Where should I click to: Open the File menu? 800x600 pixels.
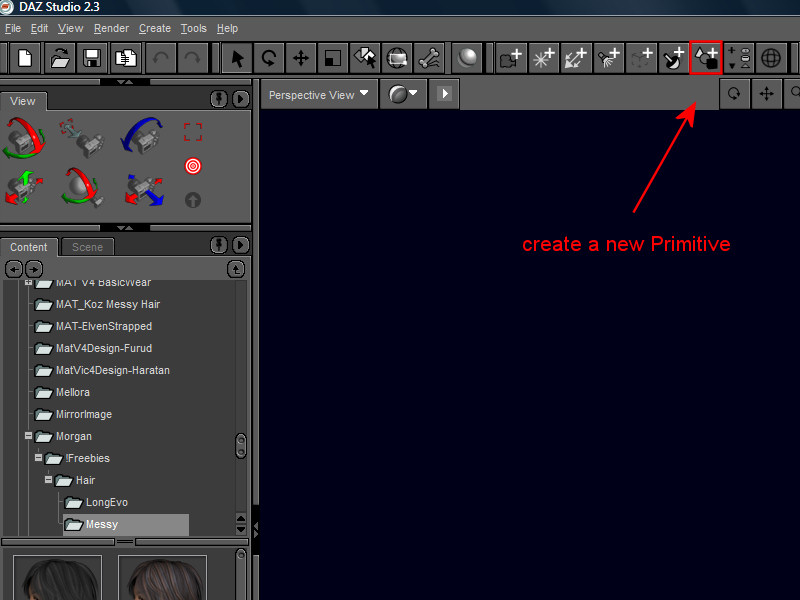click(x=13, y=29)
